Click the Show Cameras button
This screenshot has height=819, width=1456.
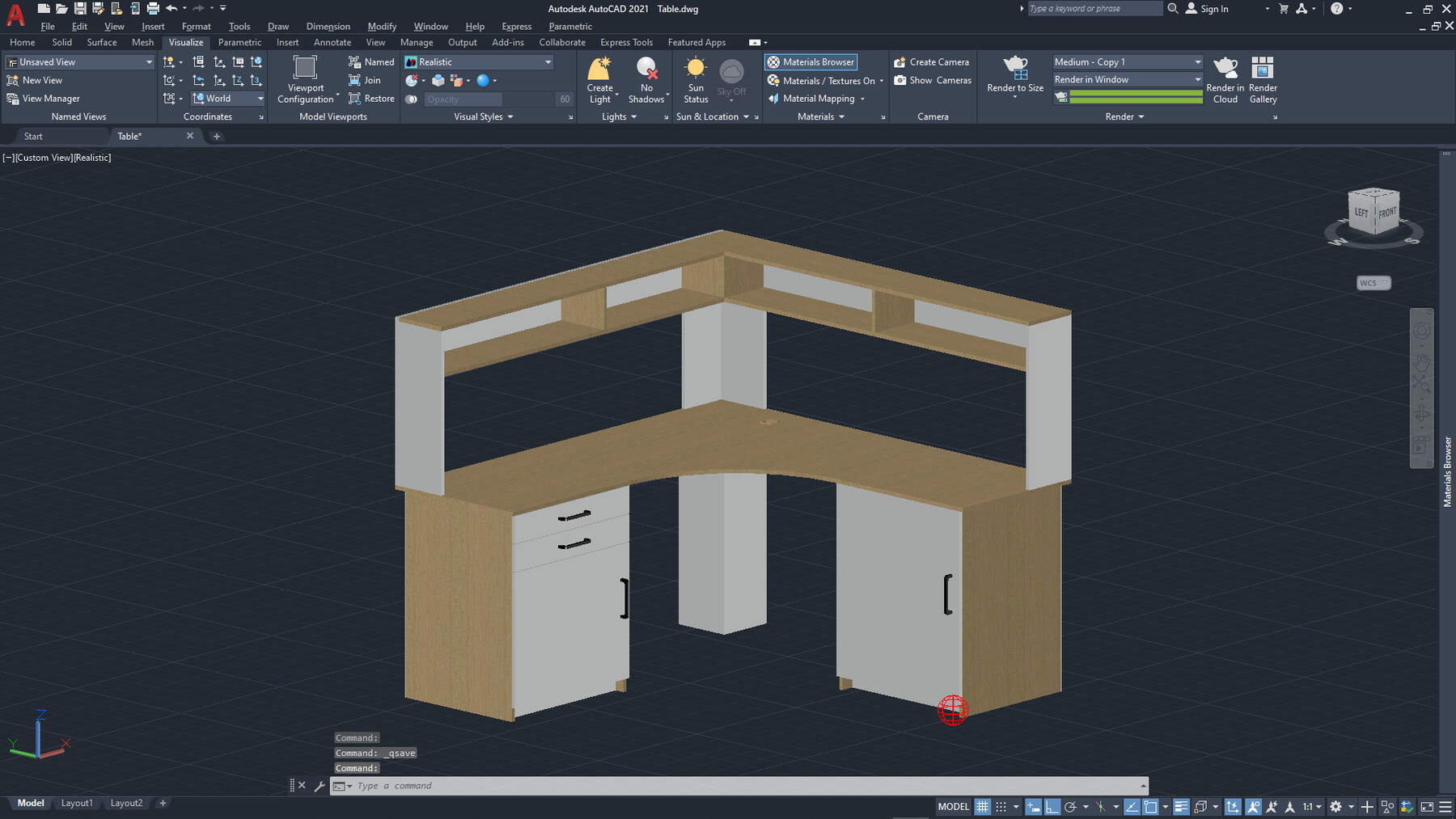[x=933, y=80]
